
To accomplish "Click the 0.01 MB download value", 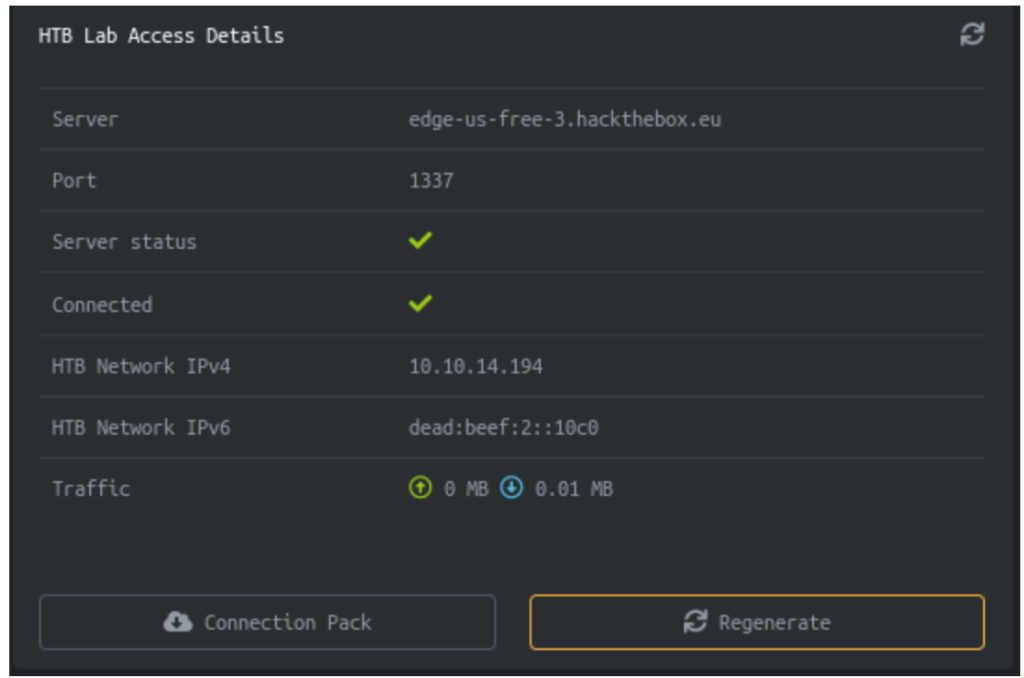I will tap(574, 489).
